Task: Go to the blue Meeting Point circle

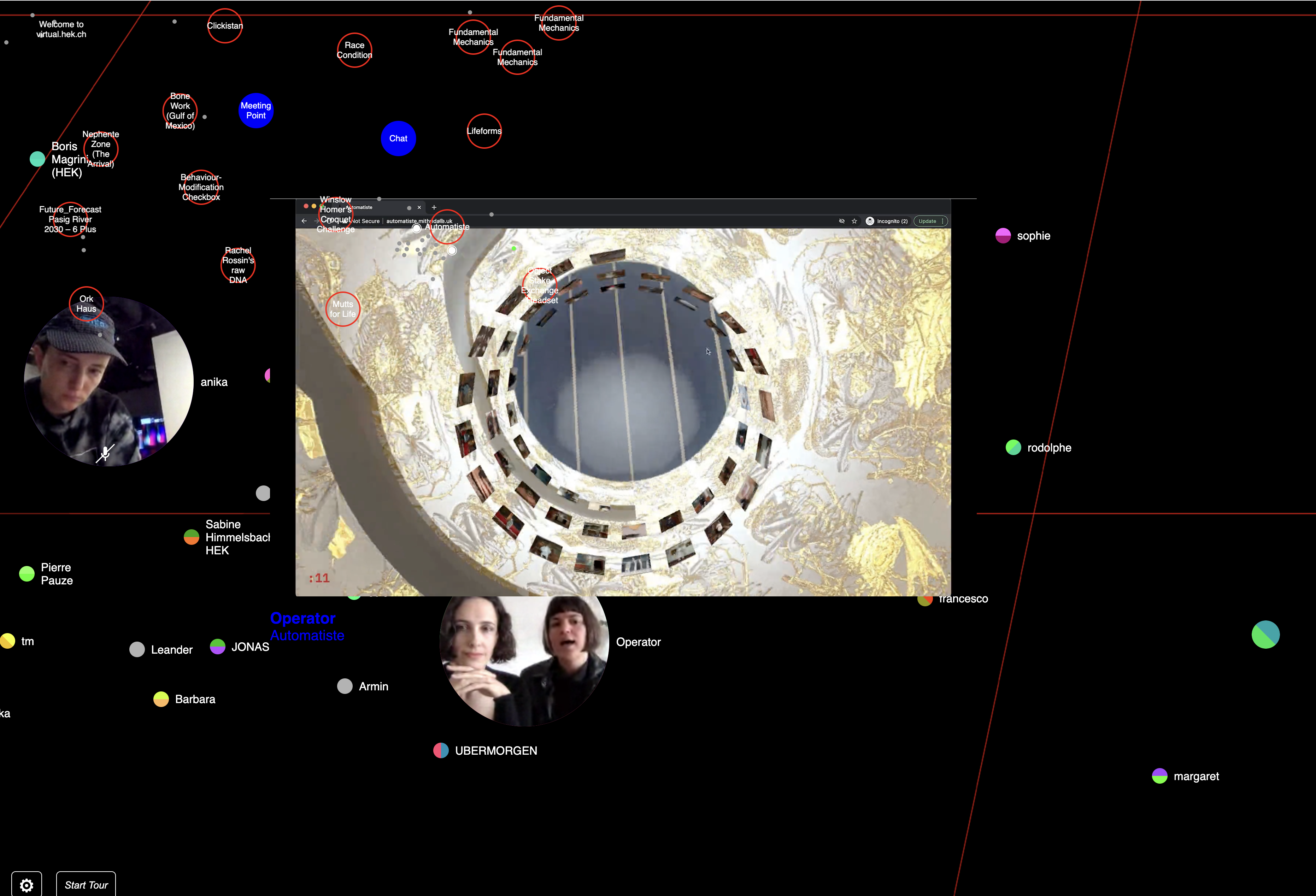Action: click(x=256, y=110)
